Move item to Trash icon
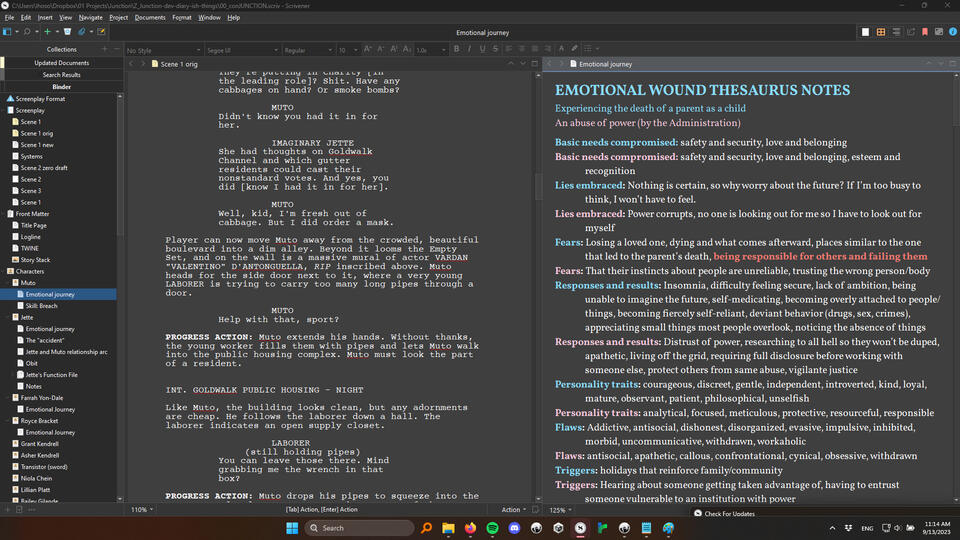This screenshot has width=960, height=540. [x=67, y=32]
